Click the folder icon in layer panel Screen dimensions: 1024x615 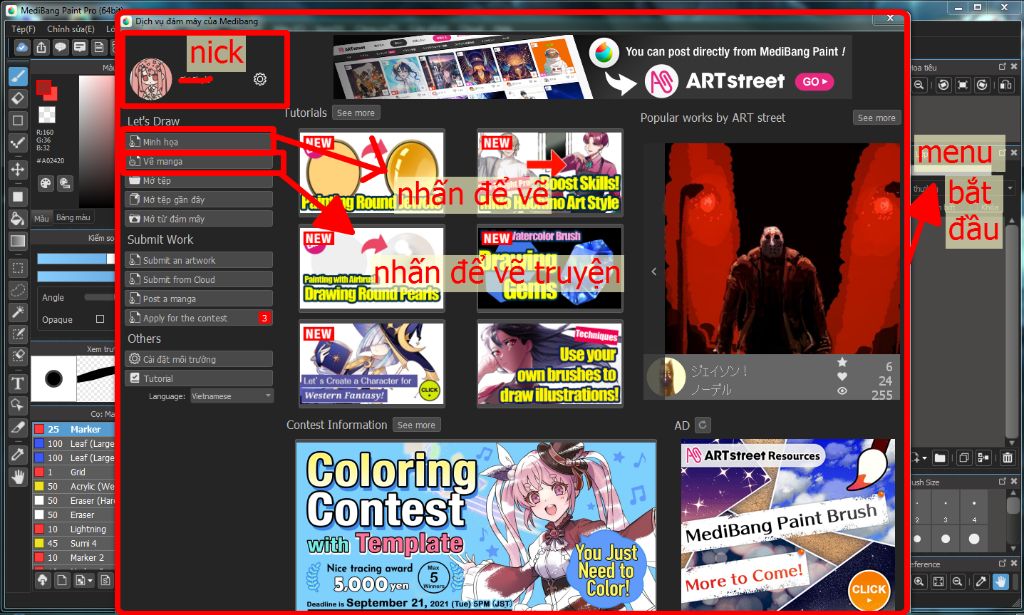point(940,458)
